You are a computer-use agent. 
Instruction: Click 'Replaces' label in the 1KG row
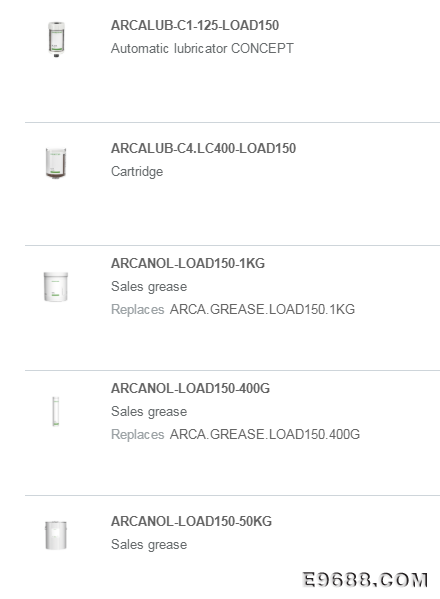[138, 309]
